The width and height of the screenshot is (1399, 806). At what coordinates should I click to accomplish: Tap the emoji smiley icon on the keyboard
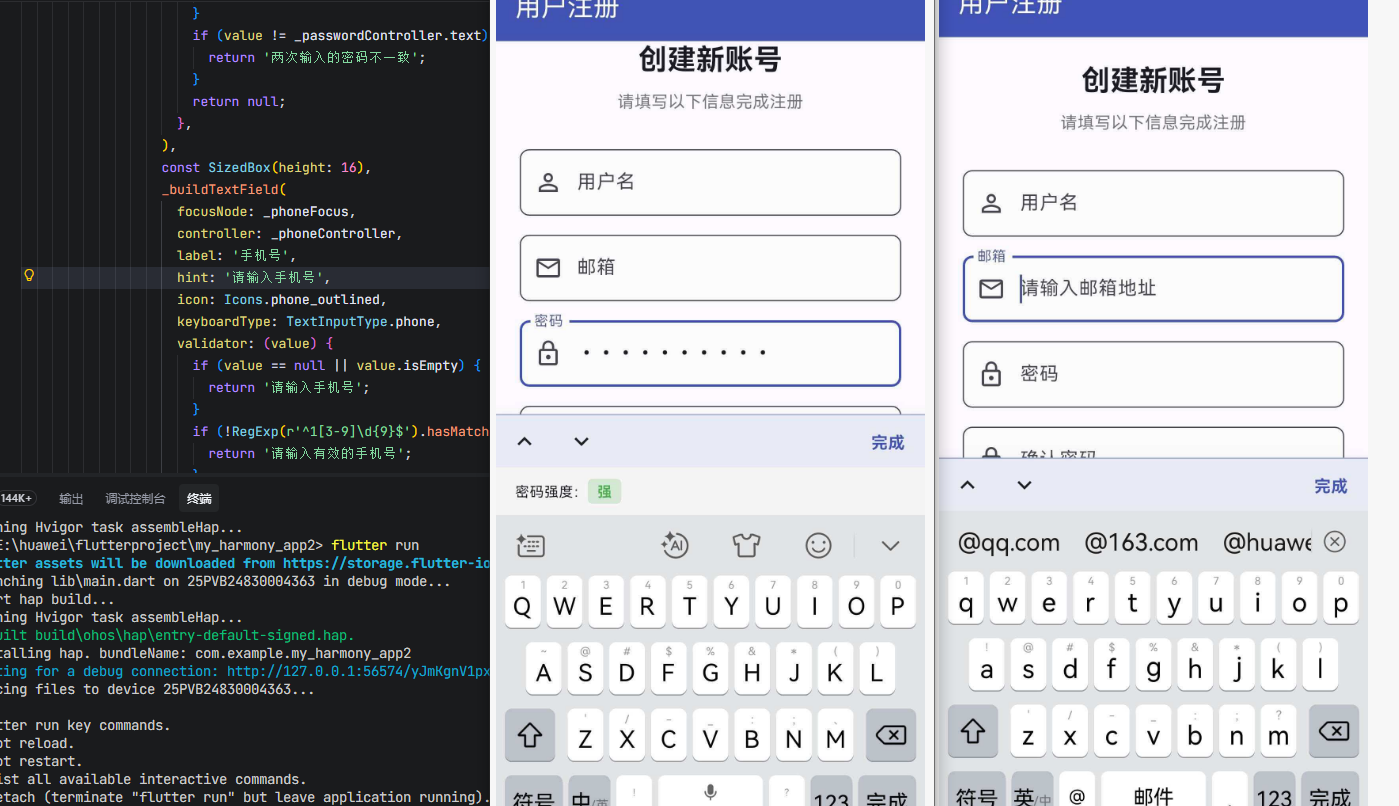[x=818, y=545]
